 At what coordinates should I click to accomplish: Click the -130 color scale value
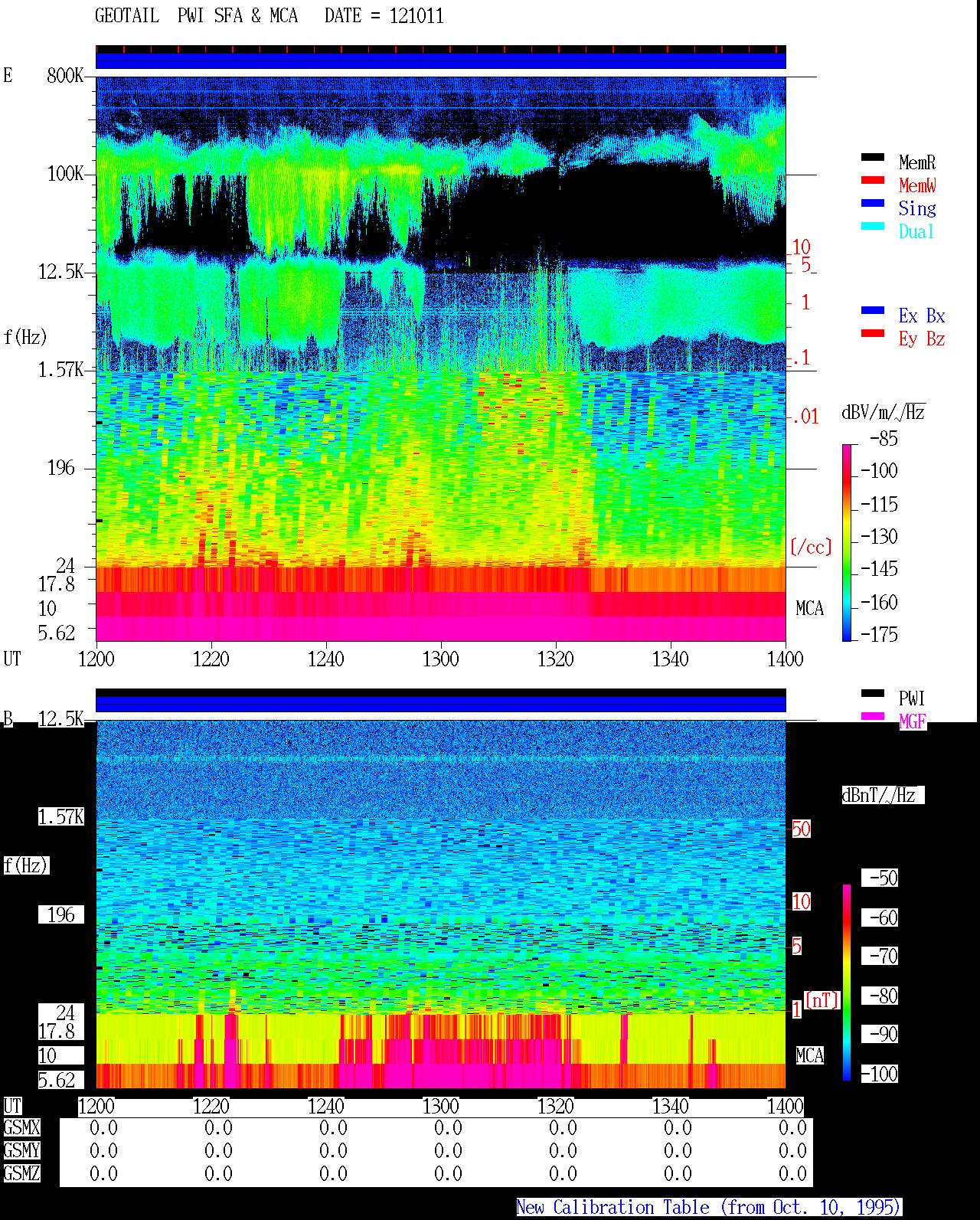[880, 536]
